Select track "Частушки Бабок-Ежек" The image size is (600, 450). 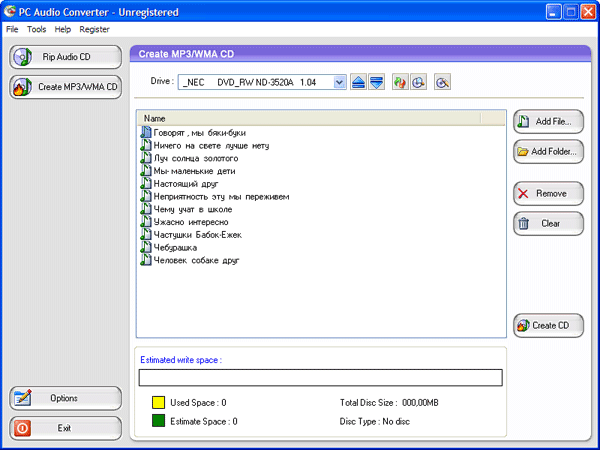point(191,235)
